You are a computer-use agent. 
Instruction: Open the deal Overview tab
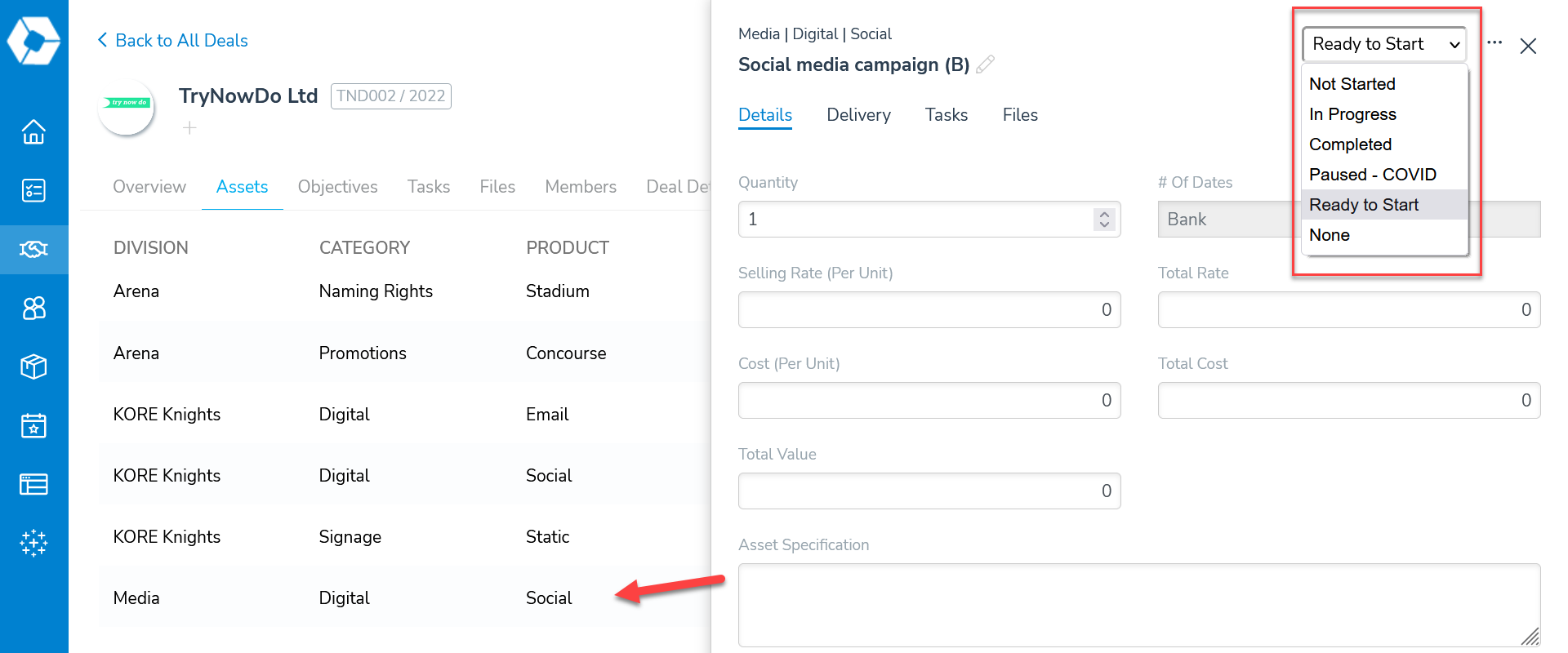coord(149,187)
